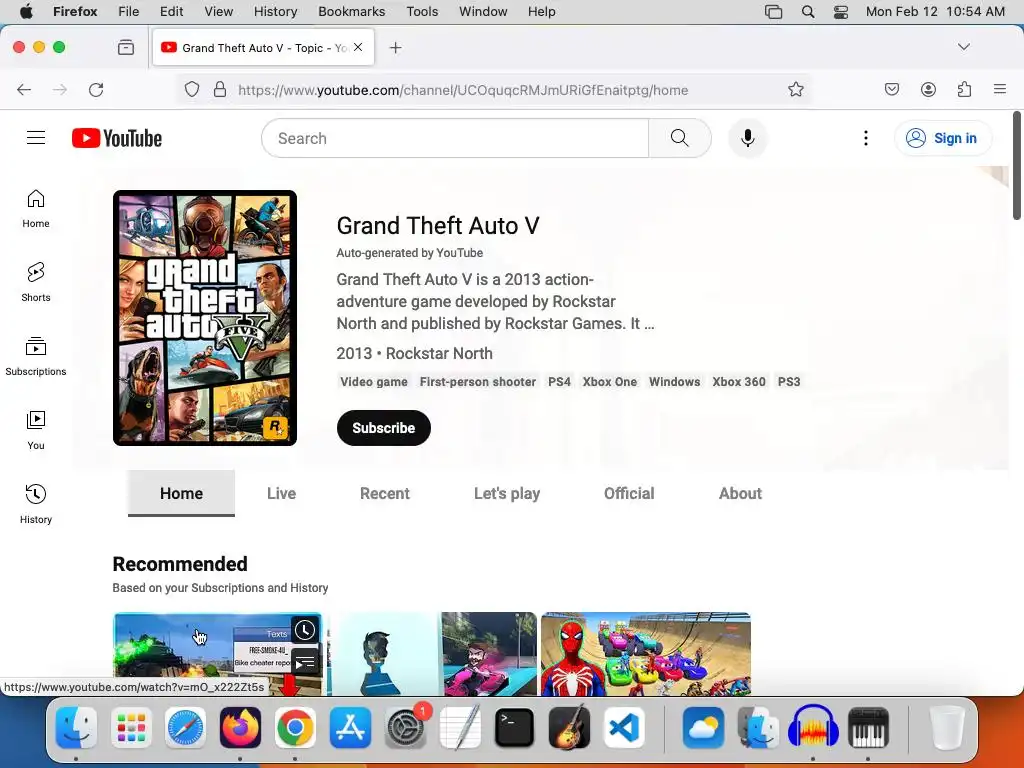Open Subscriptions in the sidebar
The width and height of the screenshot is (1024, 768).
tap(36, 357)
